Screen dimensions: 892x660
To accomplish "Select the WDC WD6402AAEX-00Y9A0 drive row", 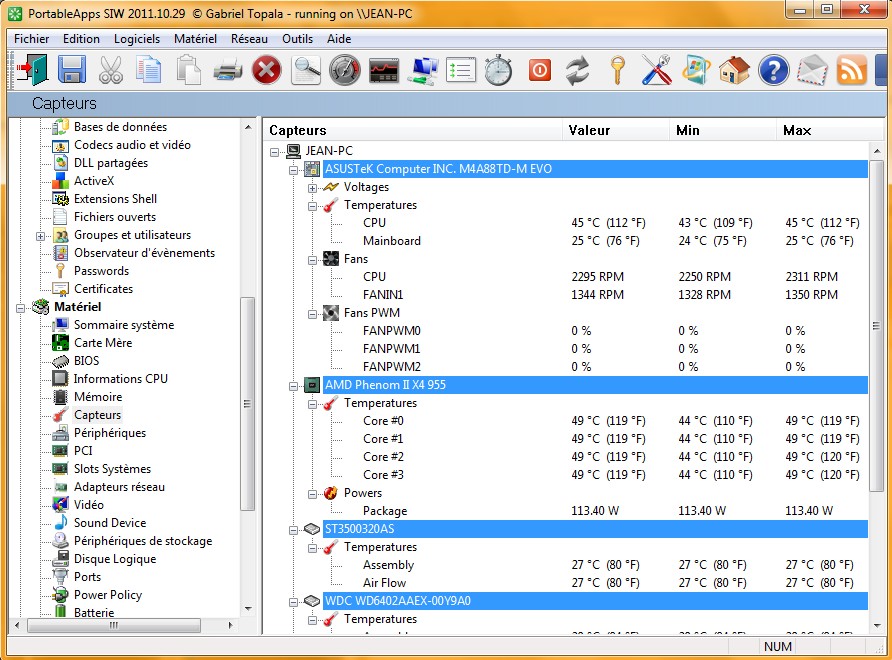I will click(x=595, y=601).
